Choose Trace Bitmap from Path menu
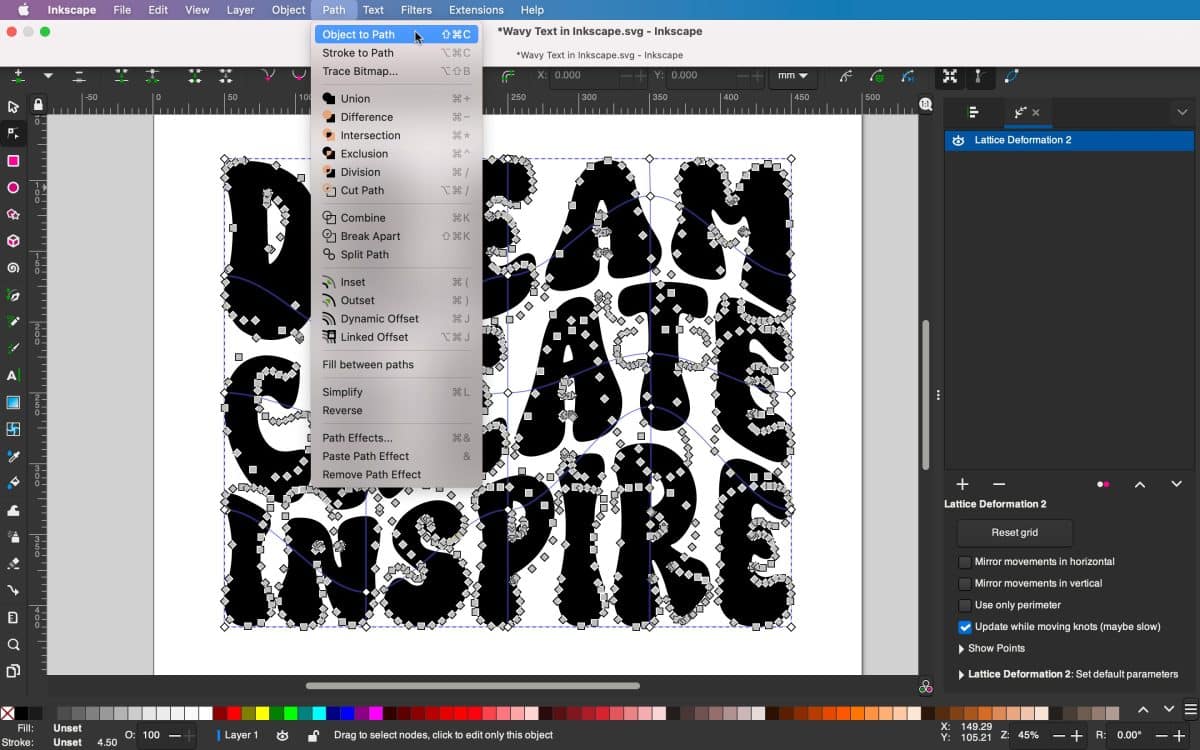 396,72
